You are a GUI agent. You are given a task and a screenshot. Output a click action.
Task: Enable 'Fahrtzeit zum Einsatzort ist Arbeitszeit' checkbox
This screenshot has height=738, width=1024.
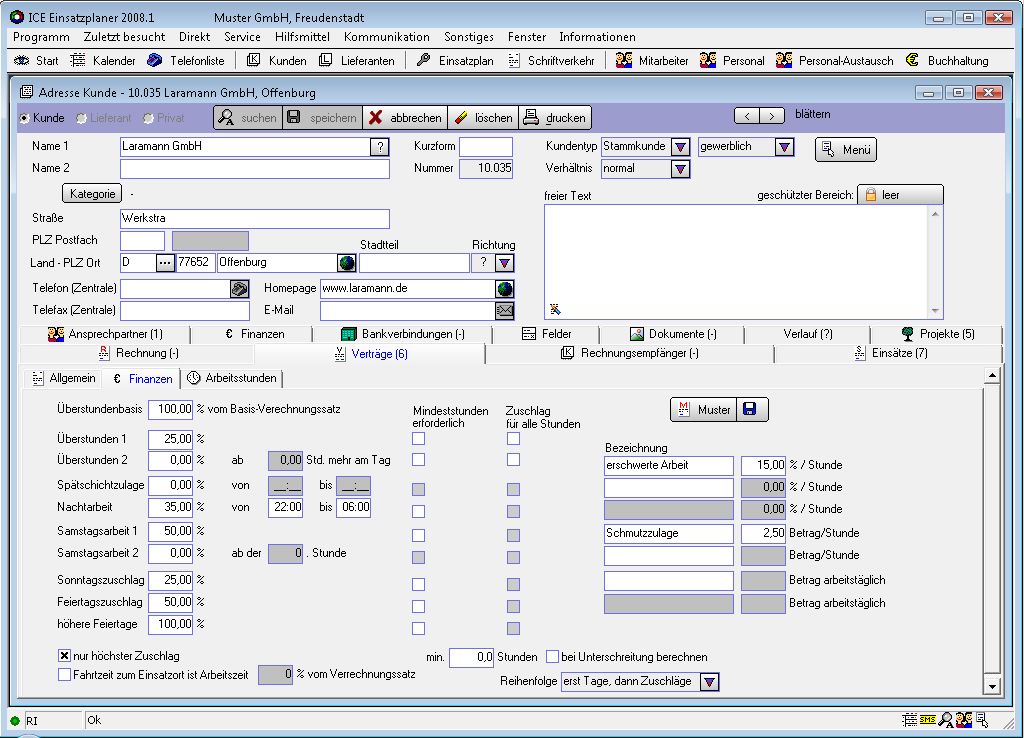[x=64, y=675]
